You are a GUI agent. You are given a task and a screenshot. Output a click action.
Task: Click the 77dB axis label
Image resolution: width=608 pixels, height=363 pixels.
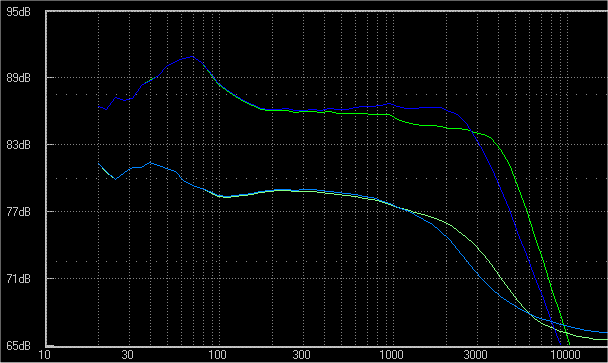coord(18,212)
